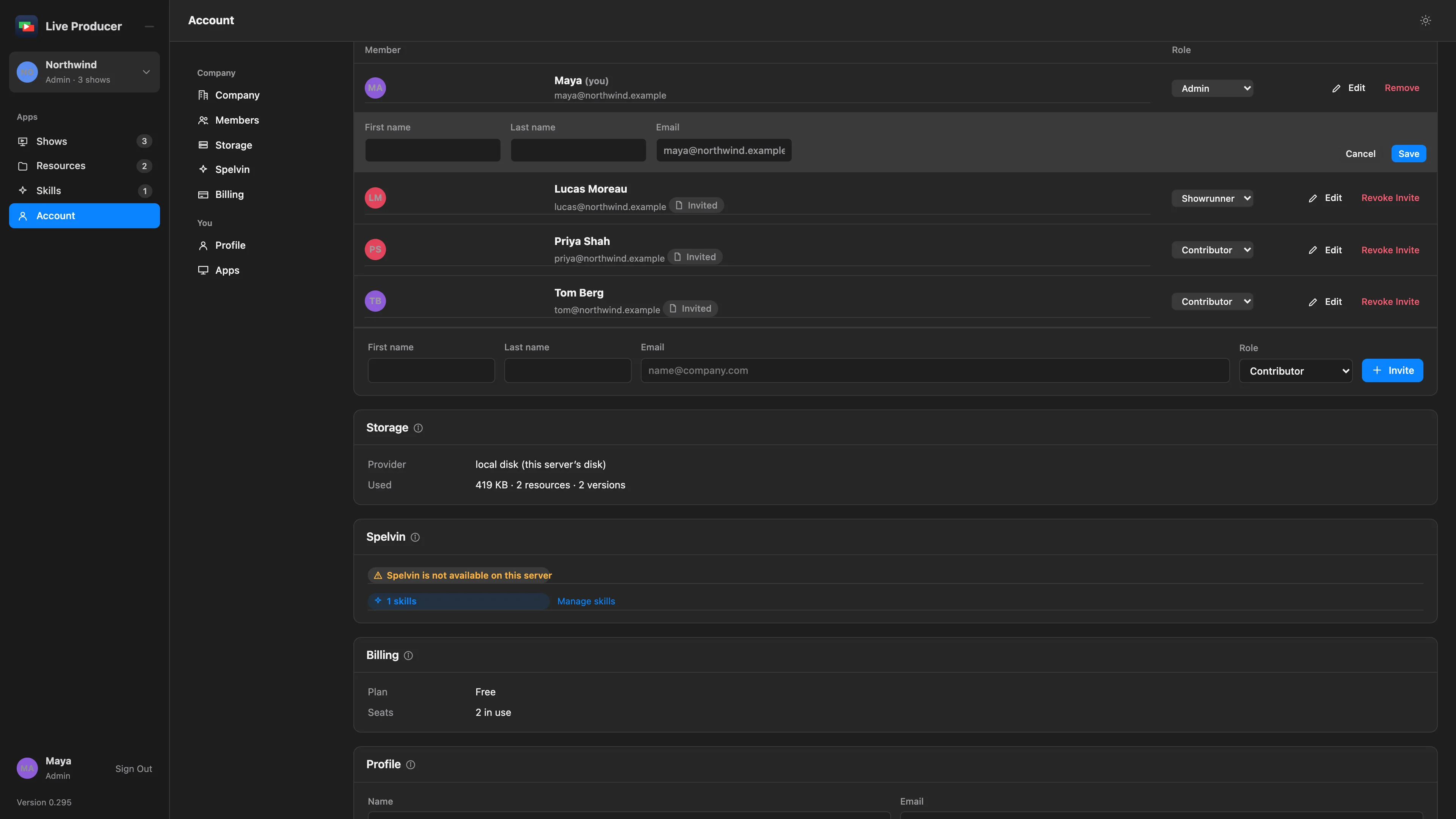The width and height of the screenshot is (1456, 819).
Task: Open Shows in the Apps sidebar
Action: [x=84, y=141]
